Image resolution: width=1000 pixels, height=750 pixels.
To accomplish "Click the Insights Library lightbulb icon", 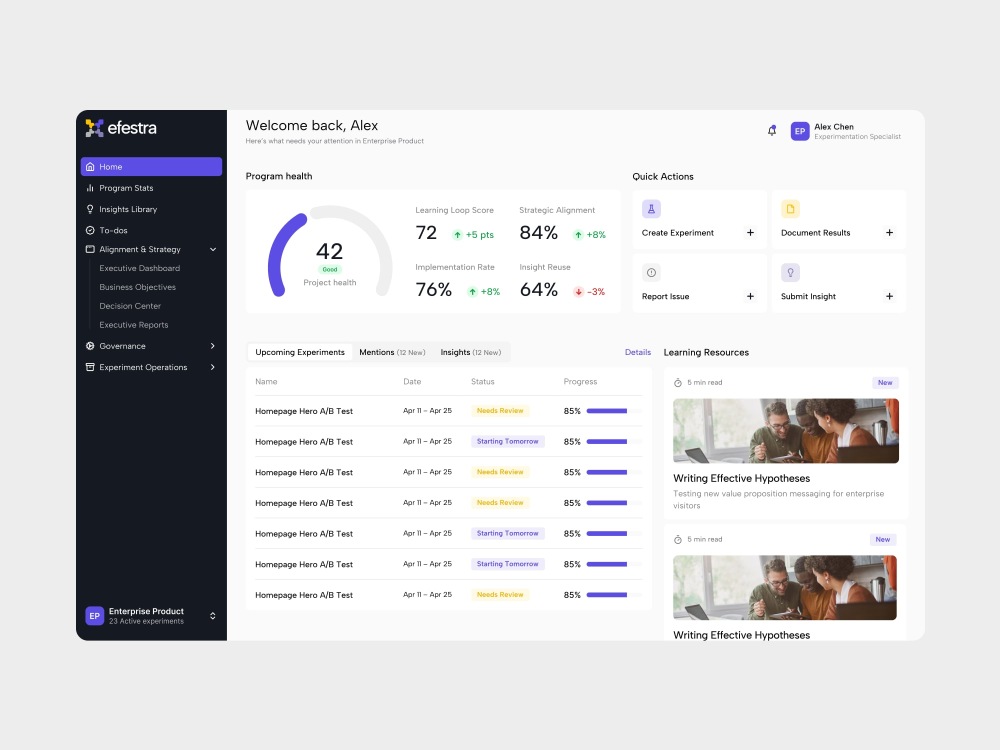I will tap(90, 209).
